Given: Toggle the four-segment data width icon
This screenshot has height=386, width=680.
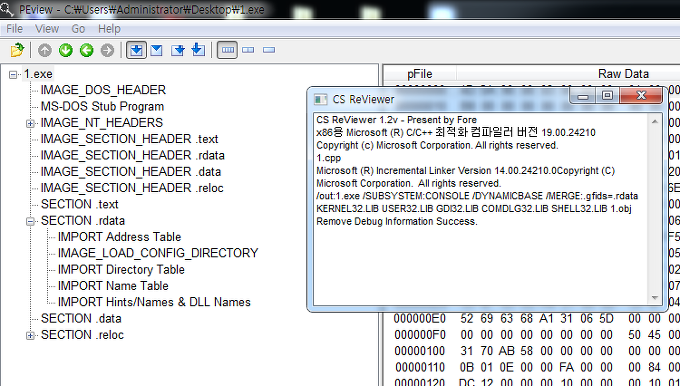Looking at the screenshot, I should 227,50.
